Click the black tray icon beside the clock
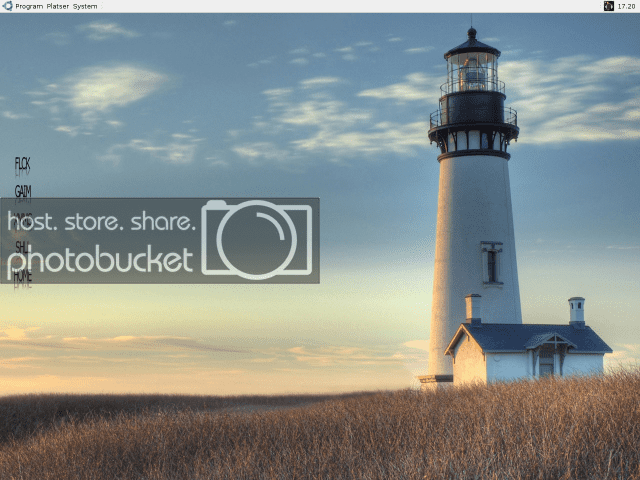This screenshot has height=480, width=640. pos(609,6)
